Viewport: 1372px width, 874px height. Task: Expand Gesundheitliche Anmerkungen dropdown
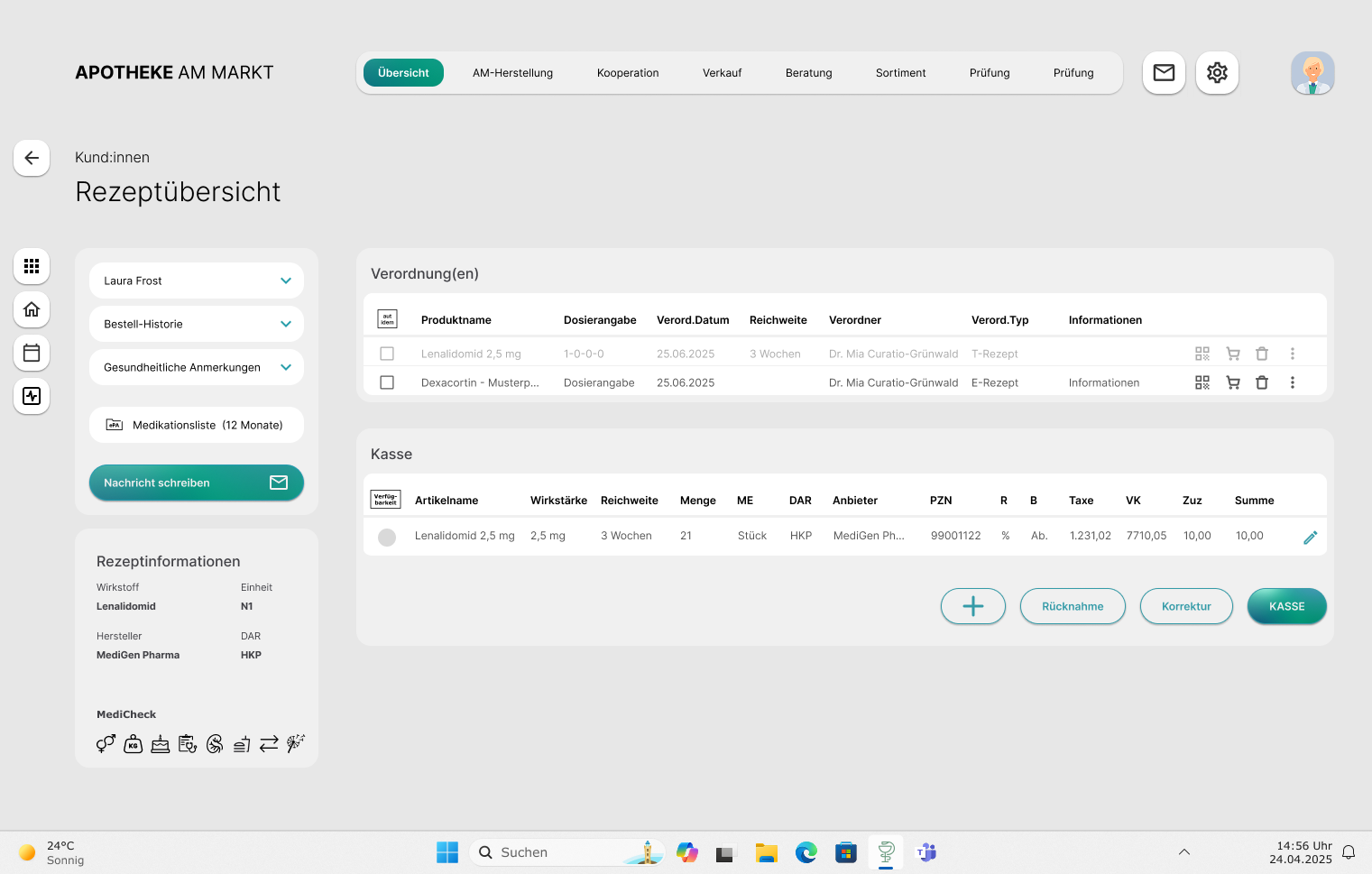[197, 367]
